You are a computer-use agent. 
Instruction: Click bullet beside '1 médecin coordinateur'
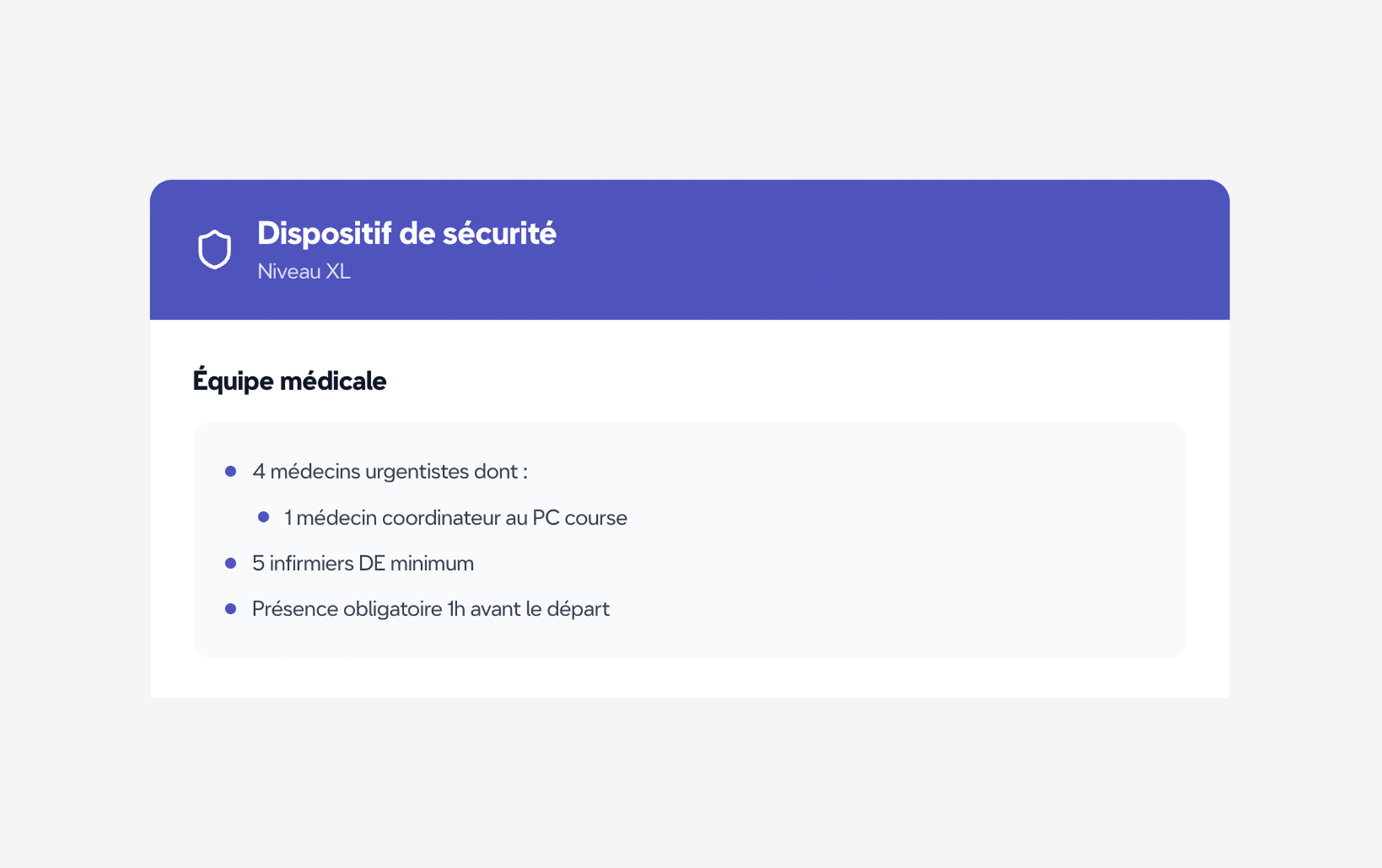coord(263,517)
